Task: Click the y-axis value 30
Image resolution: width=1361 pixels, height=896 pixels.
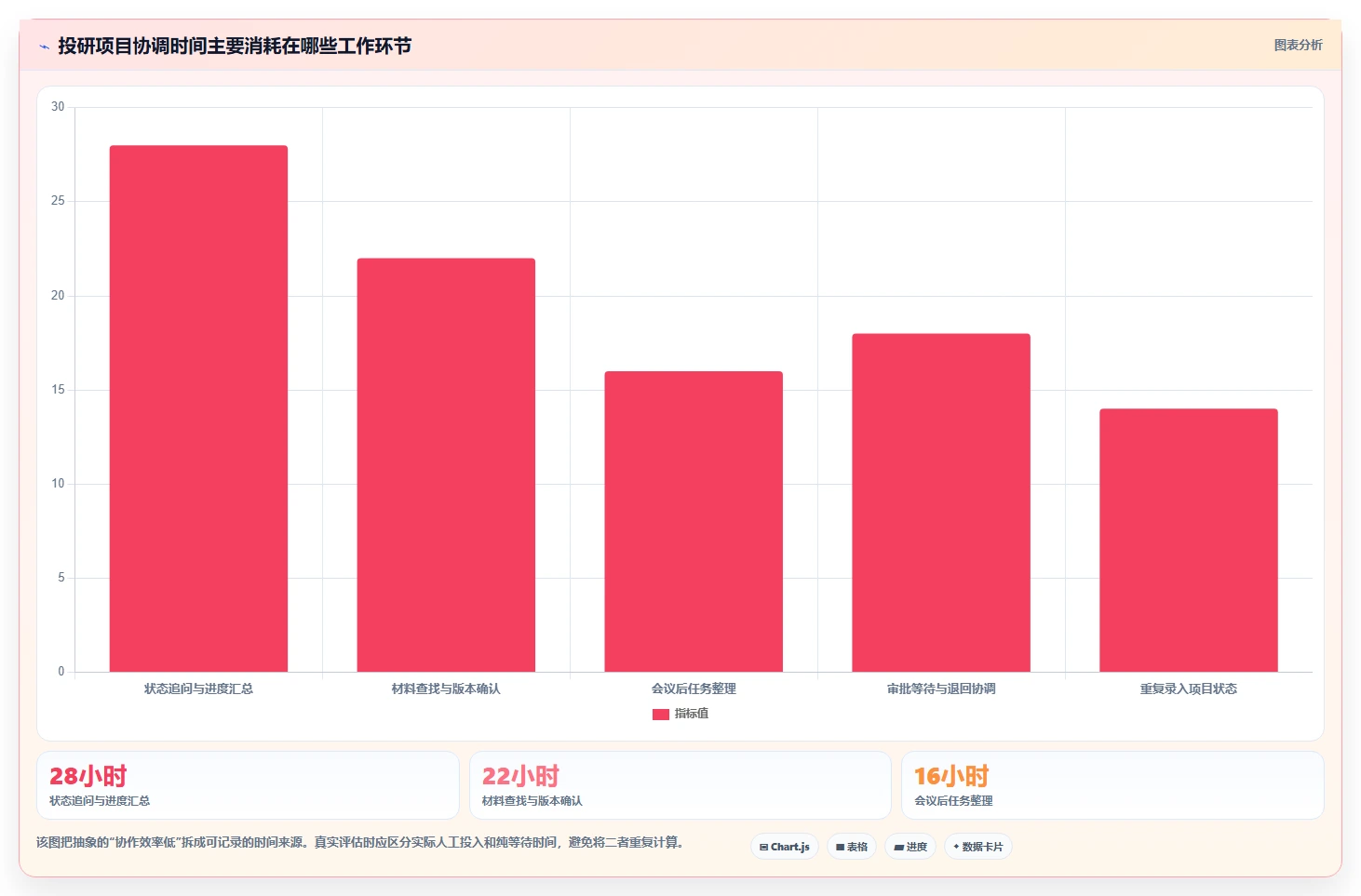Action: click(x=58, y=107)
